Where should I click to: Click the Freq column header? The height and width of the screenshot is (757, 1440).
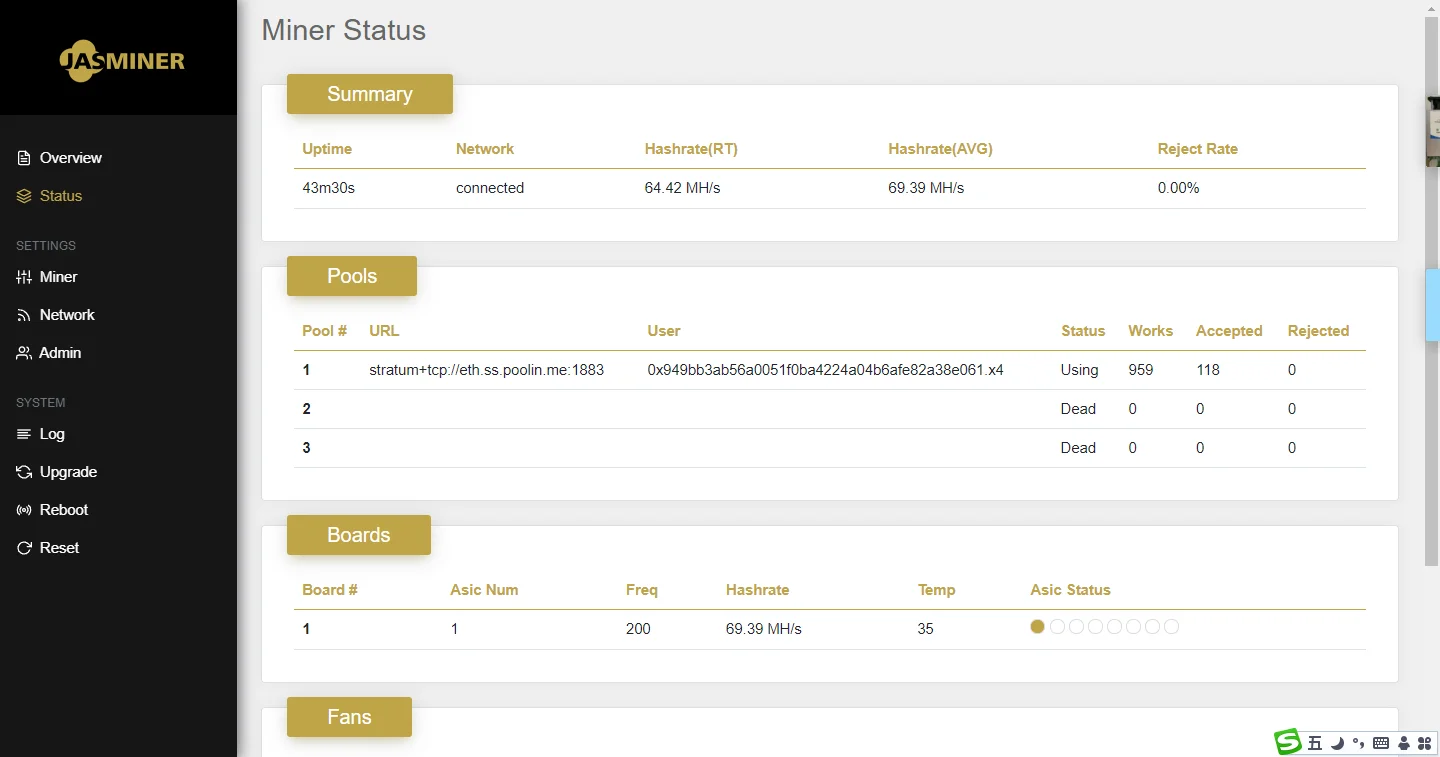642,590
